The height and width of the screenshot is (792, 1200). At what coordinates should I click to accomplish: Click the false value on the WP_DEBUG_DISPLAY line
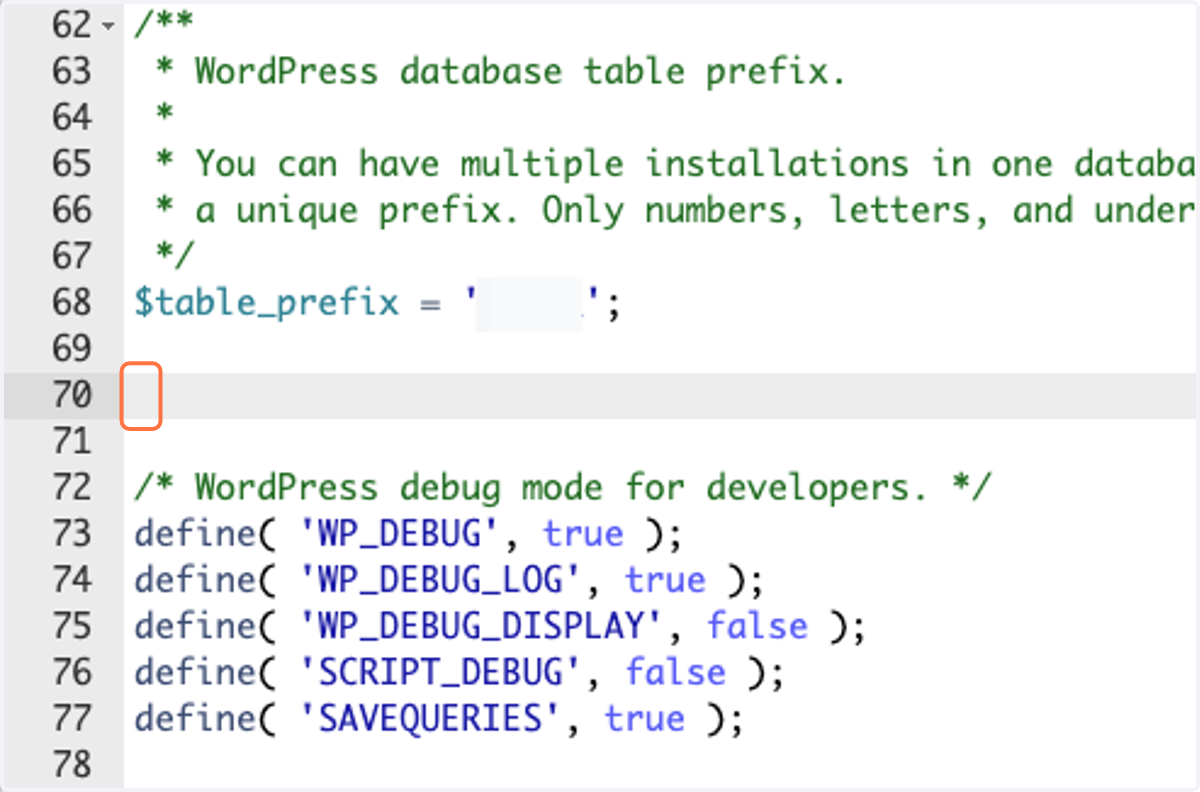point(757,625)
